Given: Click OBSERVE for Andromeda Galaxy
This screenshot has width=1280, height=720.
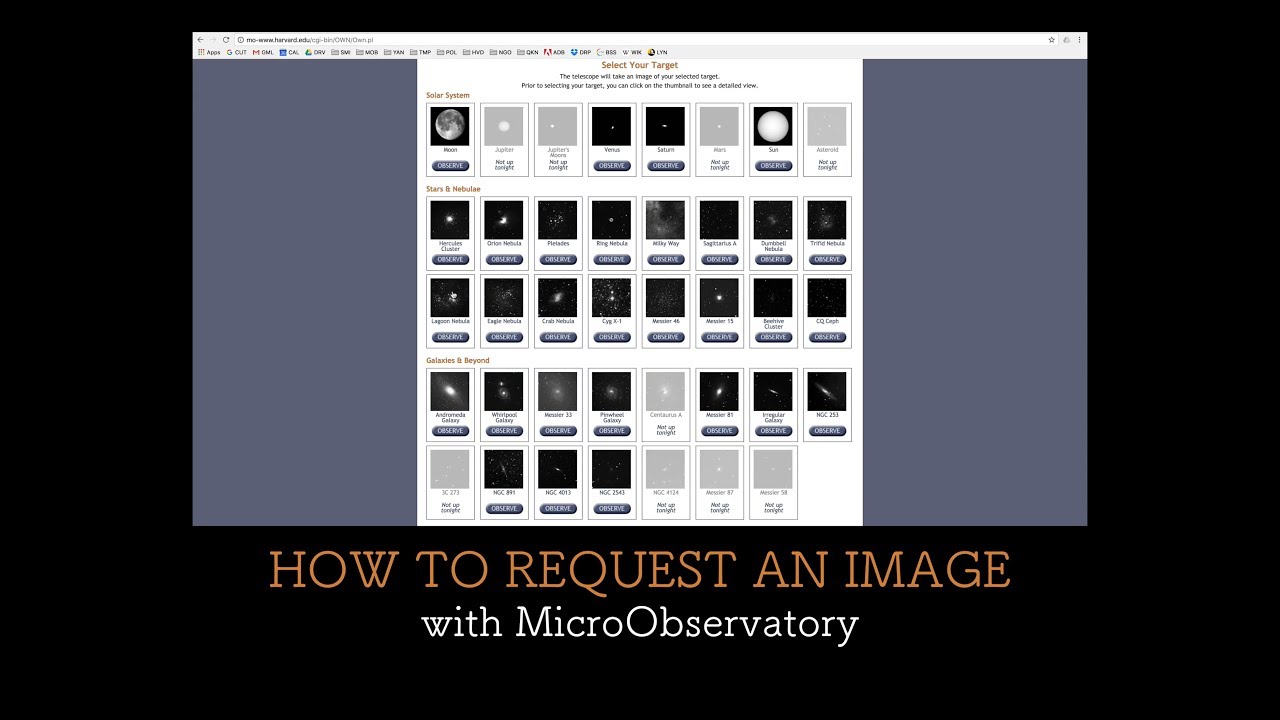Looking at the screenshot, I should click(450, 431).
